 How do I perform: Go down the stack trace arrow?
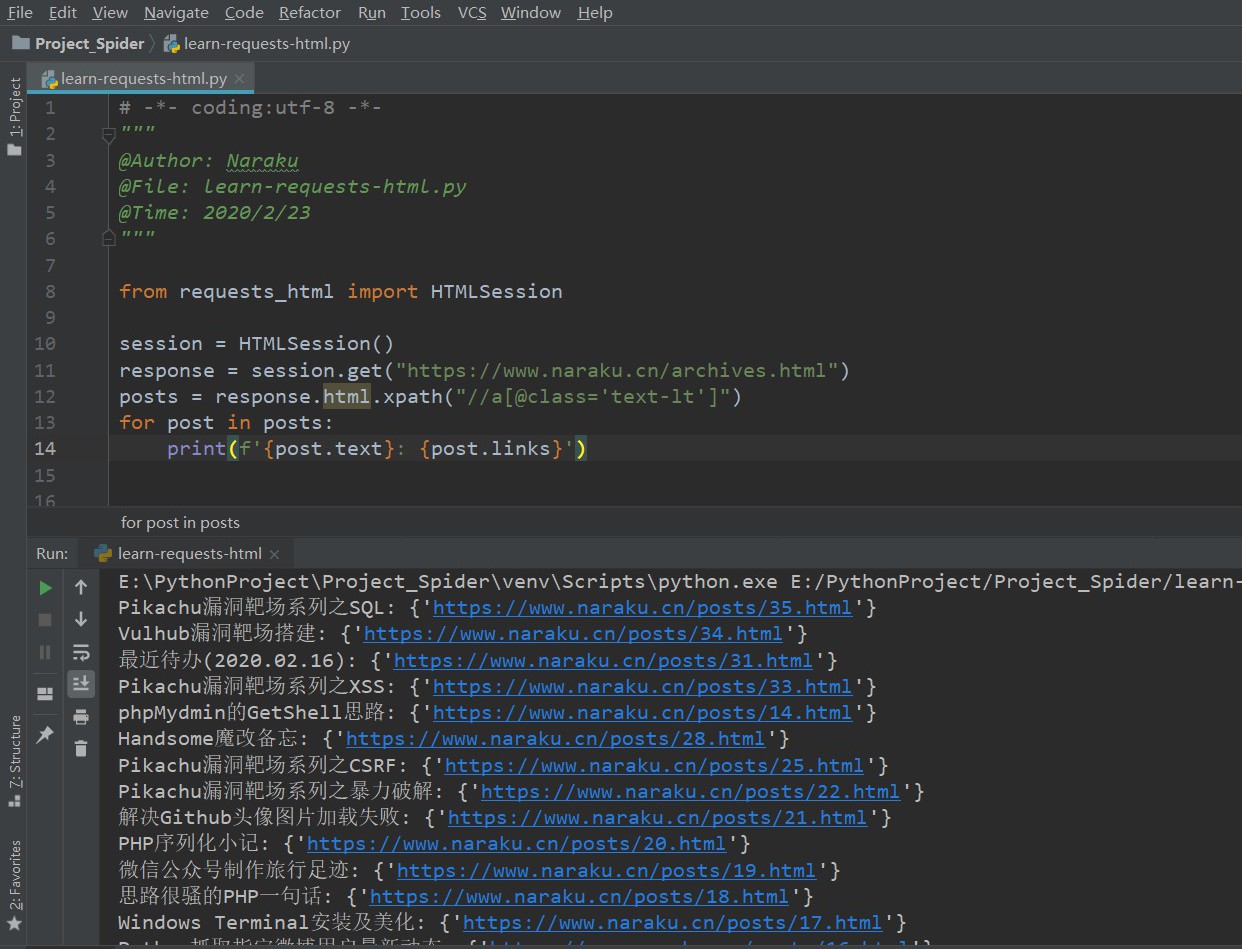pyautogui.click(x=81, y=620)
